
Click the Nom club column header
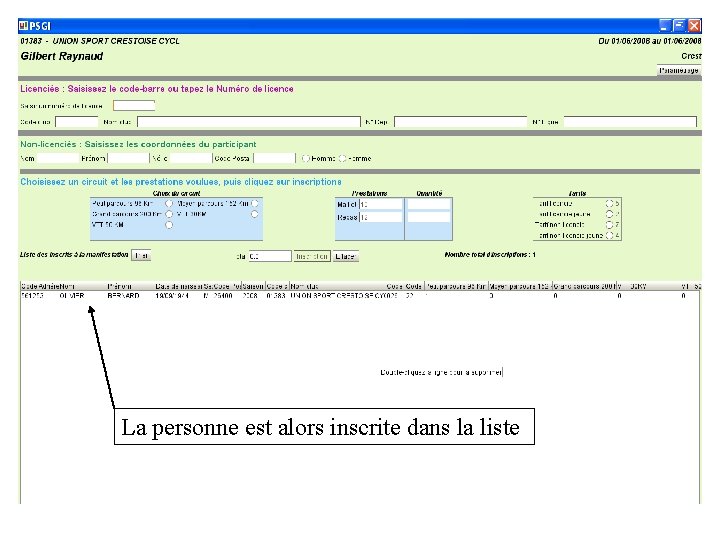click(x=338, y=286)
